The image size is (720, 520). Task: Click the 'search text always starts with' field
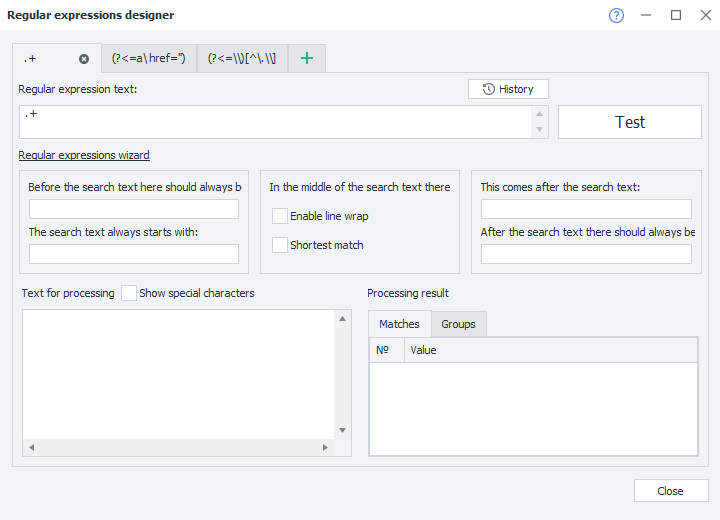(134, 254)
